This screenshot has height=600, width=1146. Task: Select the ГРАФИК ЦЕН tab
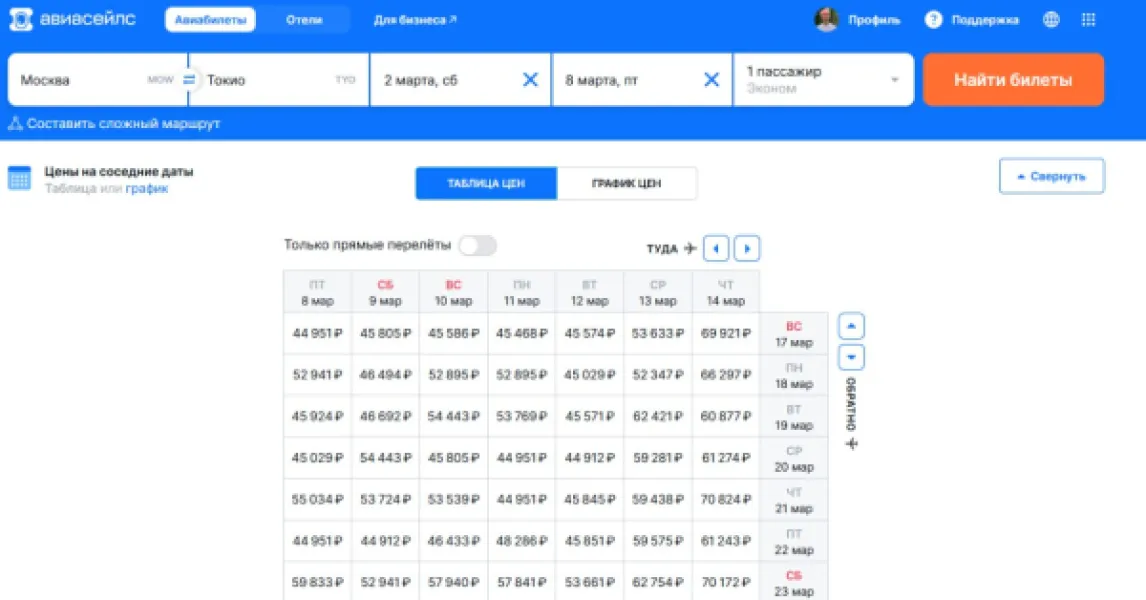coord(626,183)
